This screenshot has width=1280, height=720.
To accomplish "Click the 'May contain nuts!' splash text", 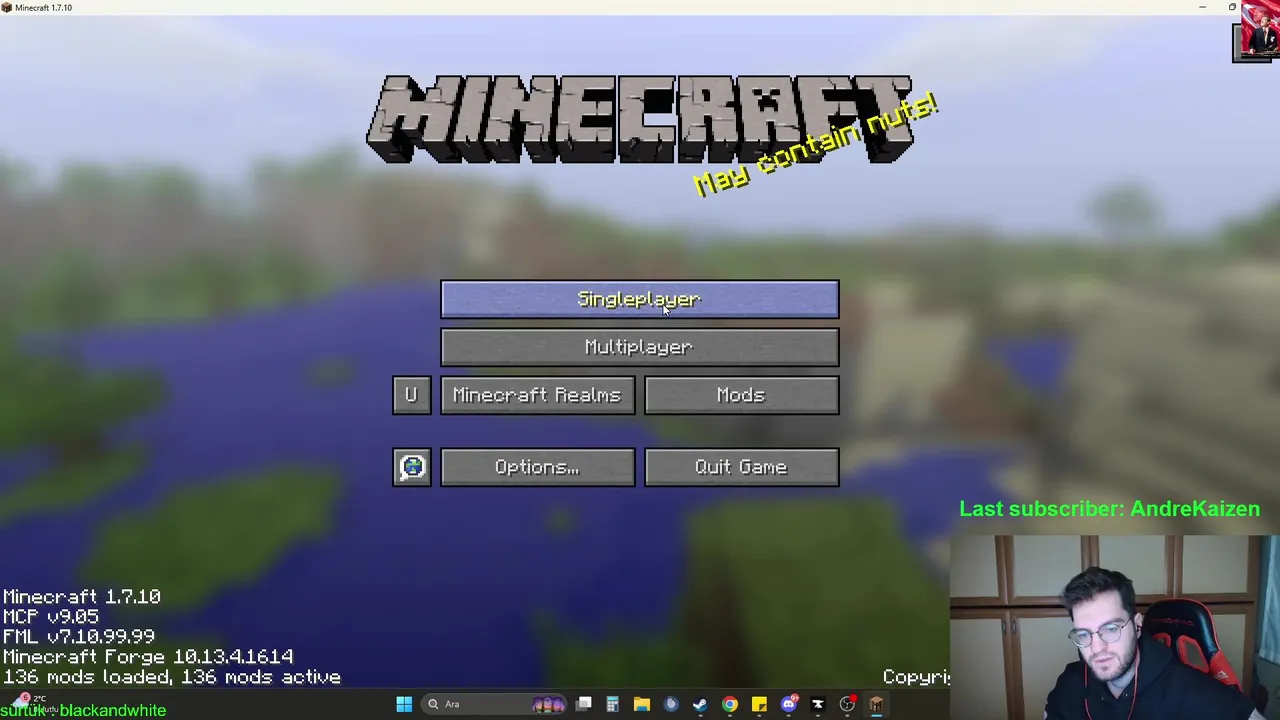I will point(815,146).
